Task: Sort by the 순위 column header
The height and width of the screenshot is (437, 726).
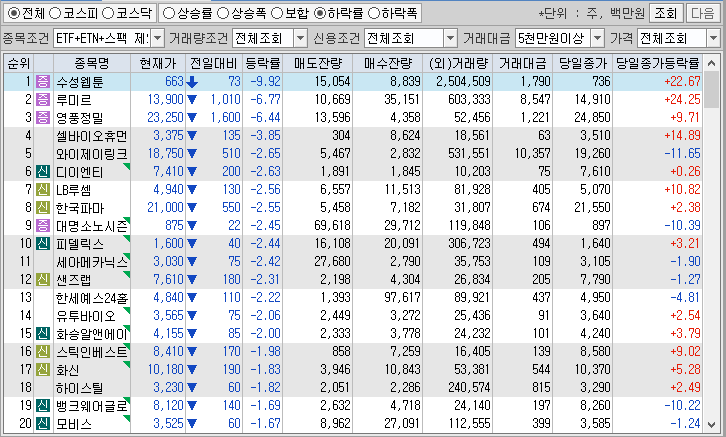Action: [19, 63]
